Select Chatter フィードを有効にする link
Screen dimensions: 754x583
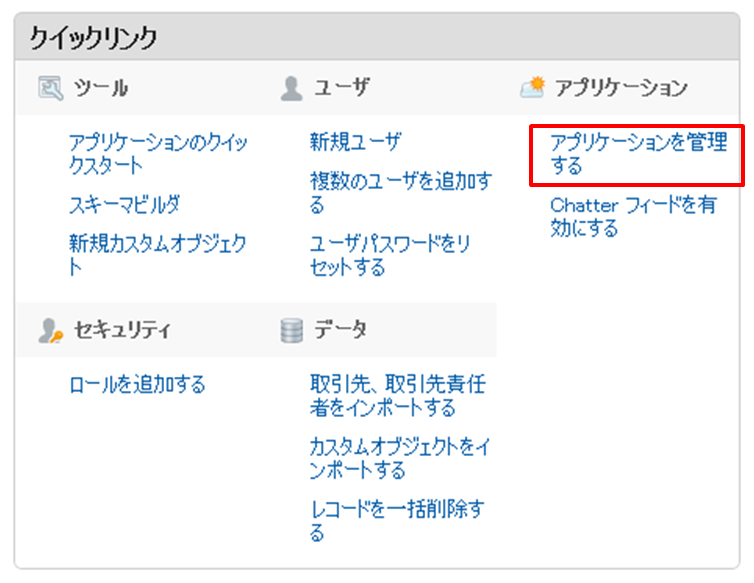[x=633, y=216]
